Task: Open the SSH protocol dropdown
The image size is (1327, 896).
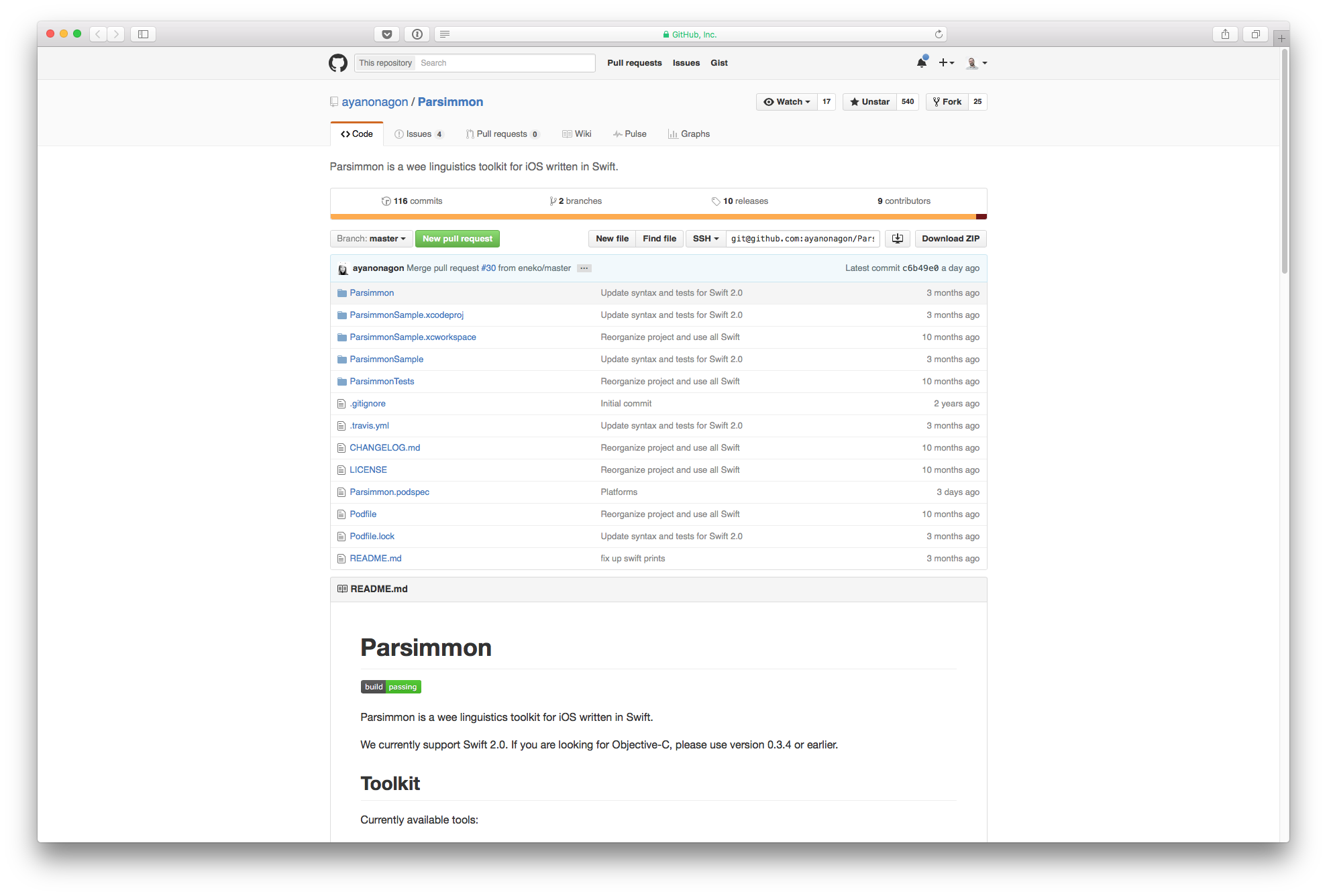Action: [706, 239]
